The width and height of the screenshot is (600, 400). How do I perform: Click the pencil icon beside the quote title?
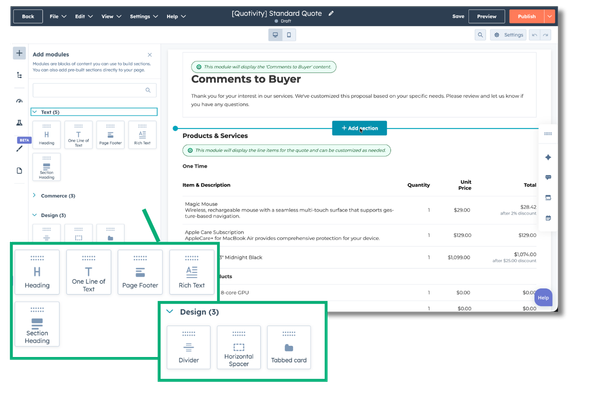click(331, 13)
